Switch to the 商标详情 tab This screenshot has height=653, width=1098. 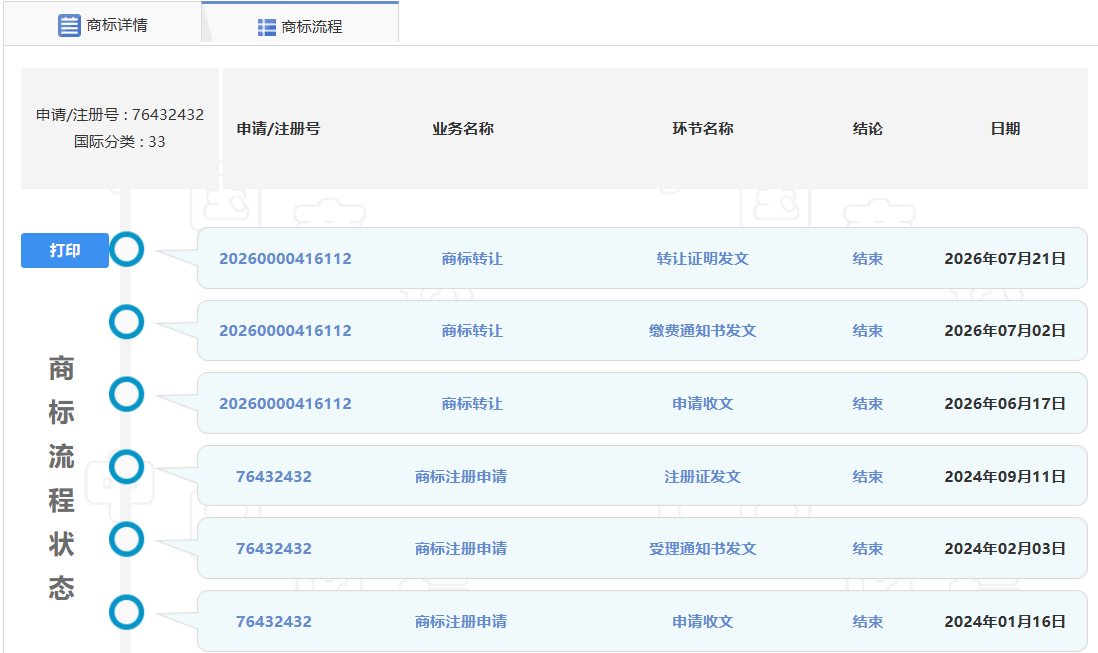point(102,24)
